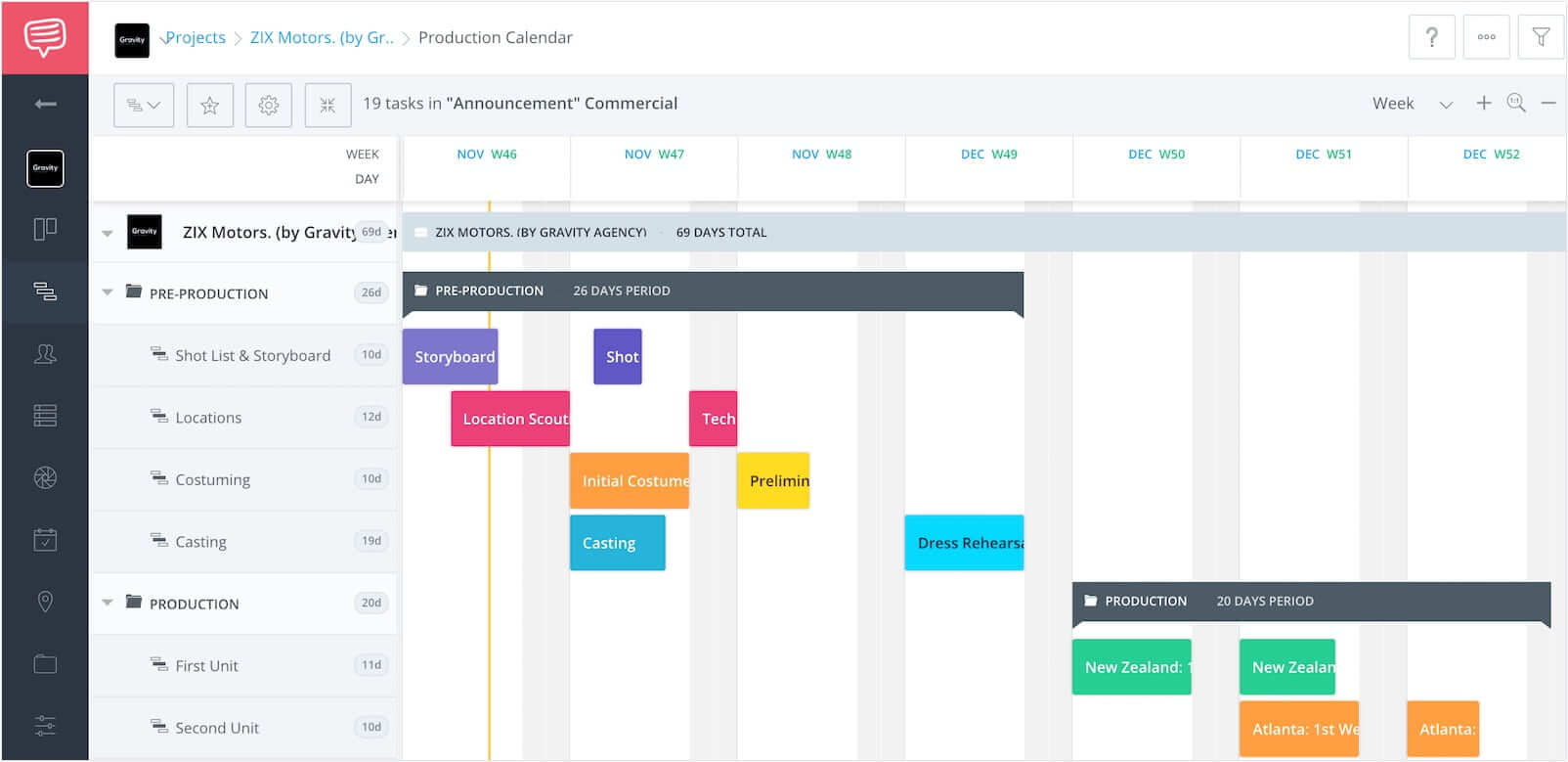Click the 69d badge on ZIX Motors row
Screen dimensions: 1568x762
point(371,232)
